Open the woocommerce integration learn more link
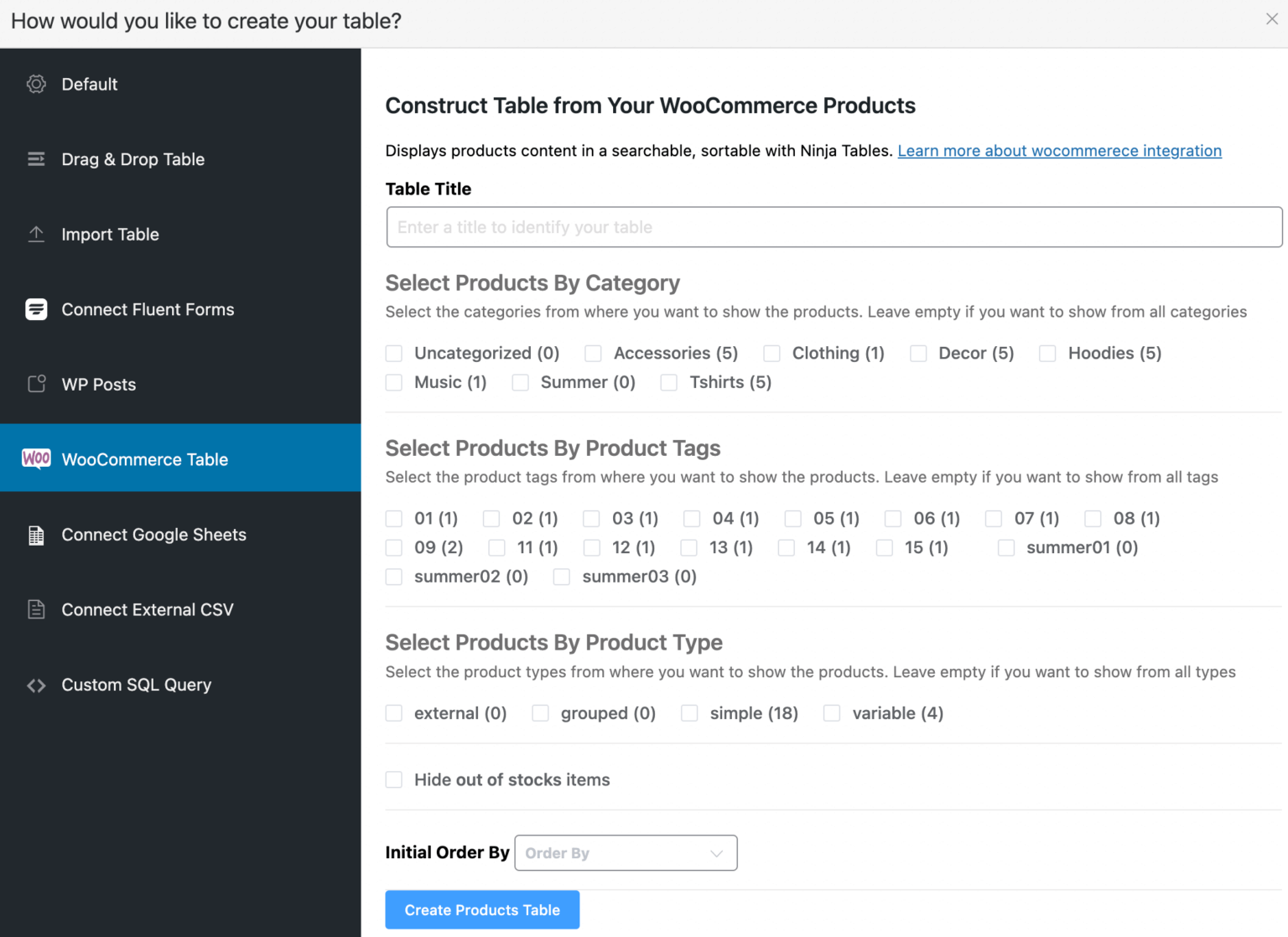Viewport: 1288px width, 937px height. pos(1059,151)
